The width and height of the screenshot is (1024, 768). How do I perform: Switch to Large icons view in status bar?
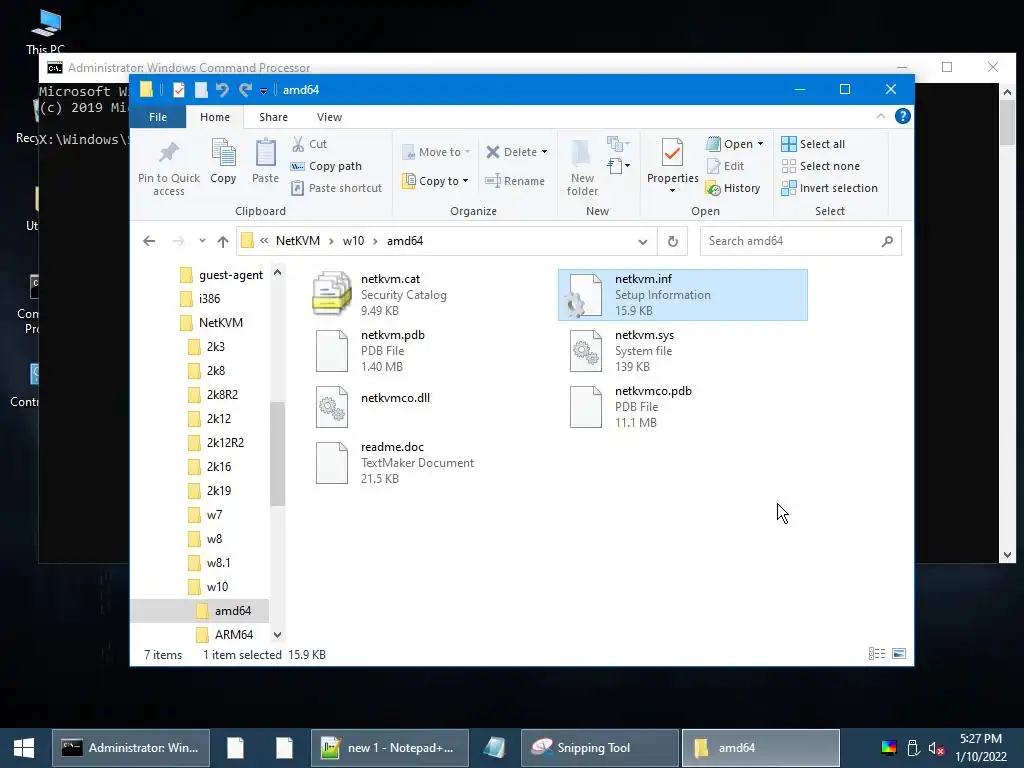click(x=899, y=654)
